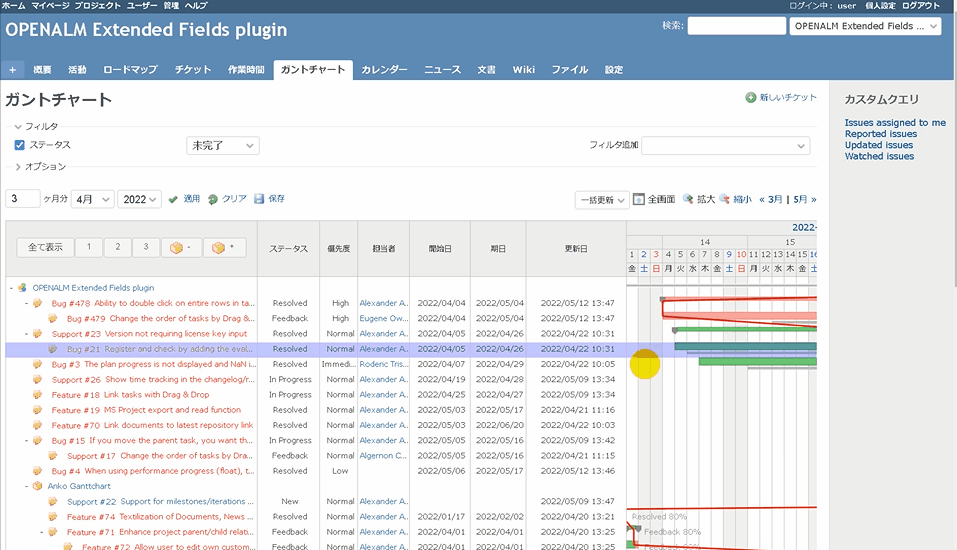
Task: Click the expand package icon with plus
Action: pyautogui.click(x=225, y=248)
